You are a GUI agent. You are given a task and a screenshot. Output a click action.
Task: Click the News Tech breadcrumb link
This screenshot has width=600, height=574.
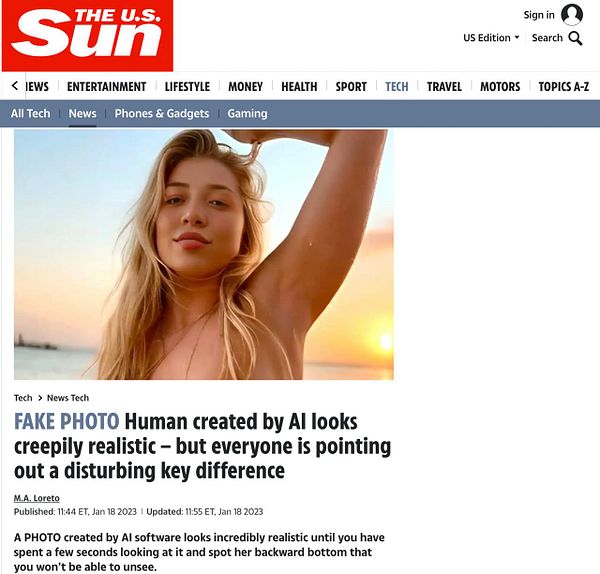68,398
